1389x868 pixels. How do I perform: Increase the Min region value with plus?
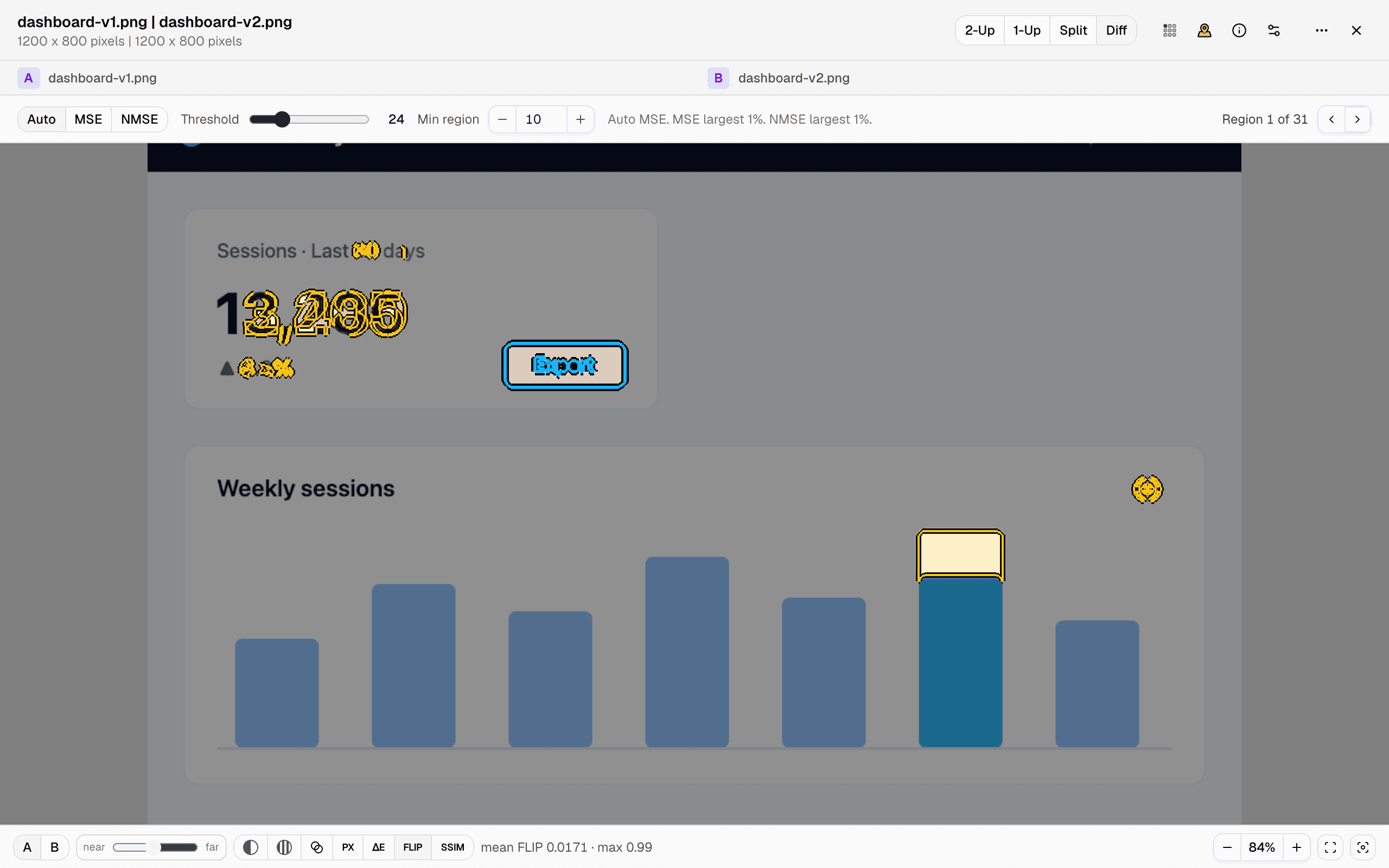click(x=580, y=119)
